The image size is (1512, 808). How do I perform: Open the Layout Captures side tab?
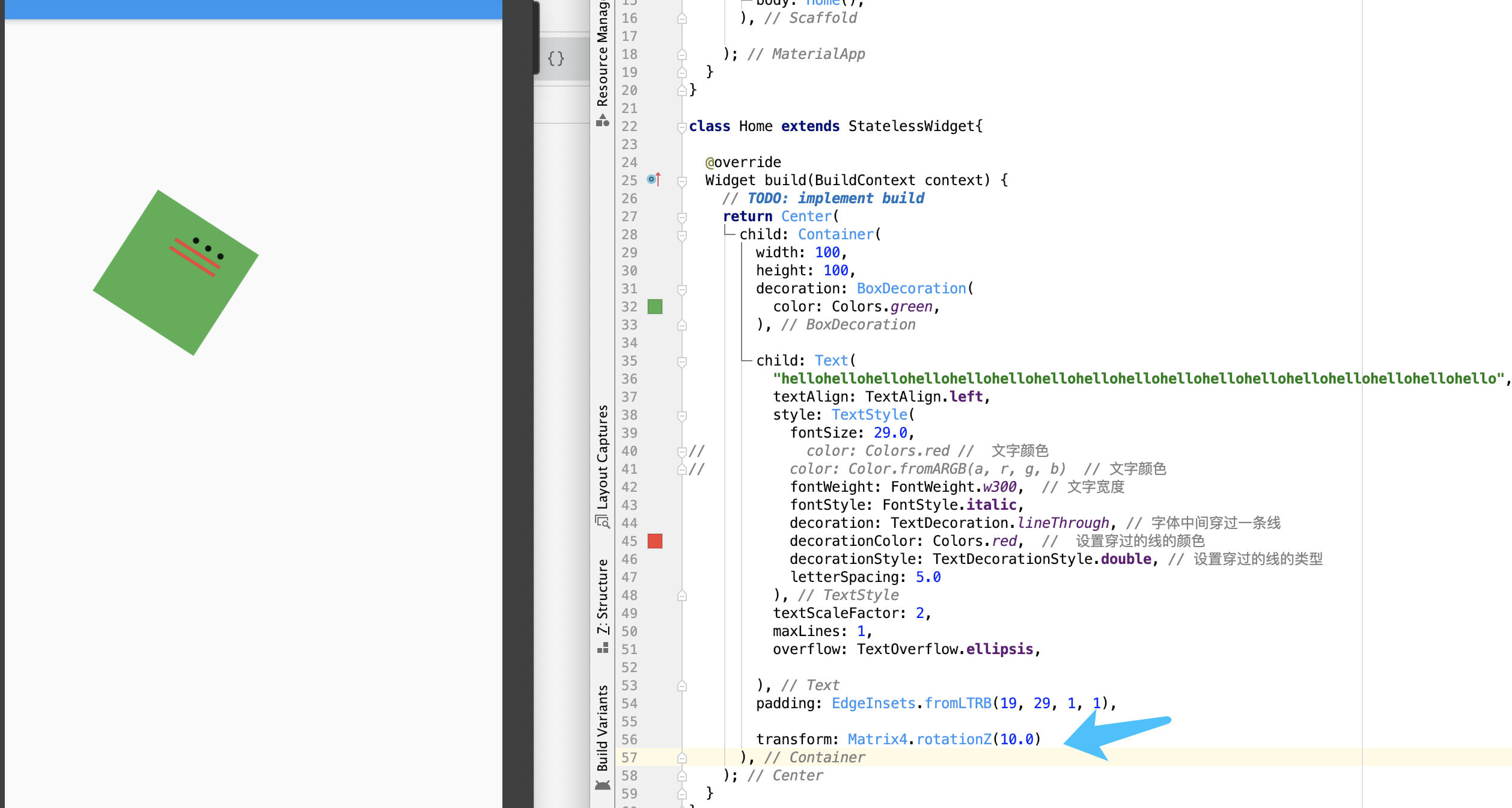602,457
